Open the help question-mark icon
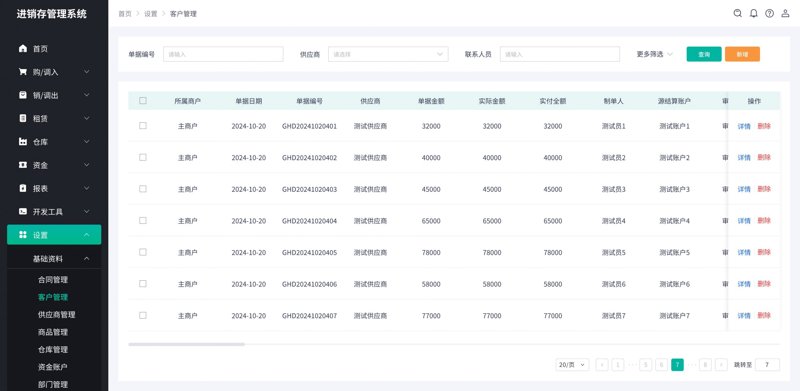Image resolution: width=800 pixels, height=391 pixels. 769,14
